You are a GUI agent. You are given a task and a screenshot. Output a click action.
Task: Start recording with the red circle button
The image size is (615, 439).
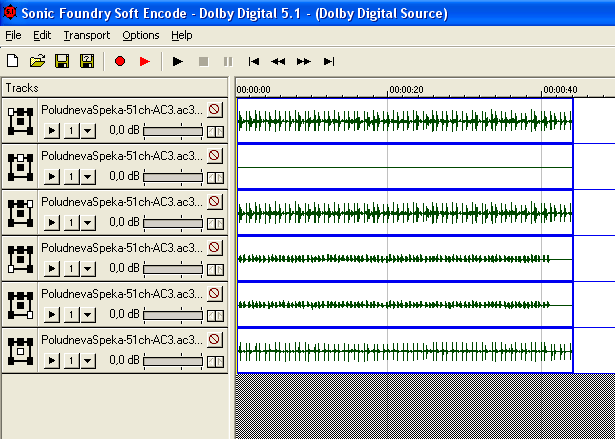pos(120,61)
